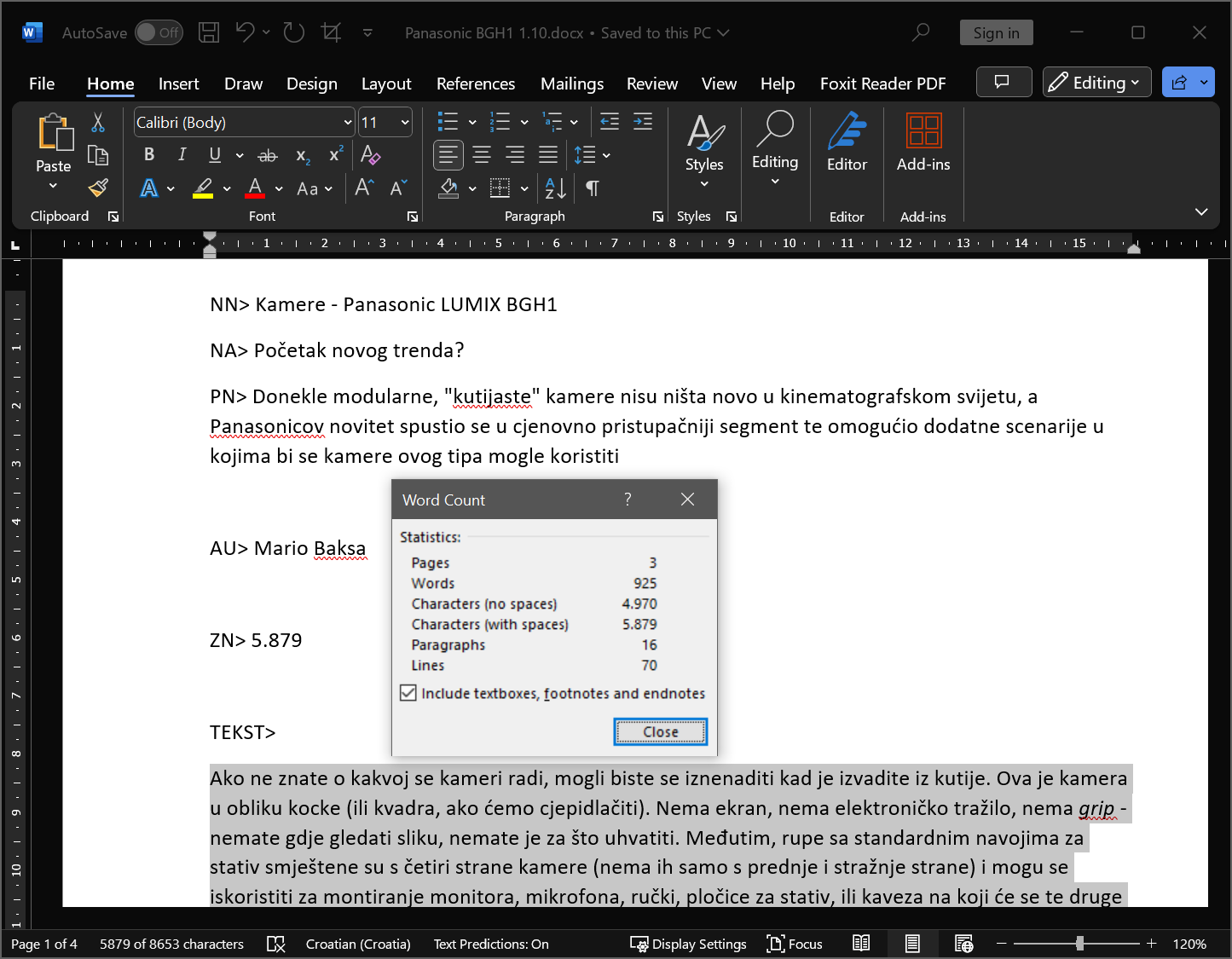This screenshot has width=1232, height=959.
Task: Open Focus mode from status bar
Action: pyautogui.click(x=795, y=944)
